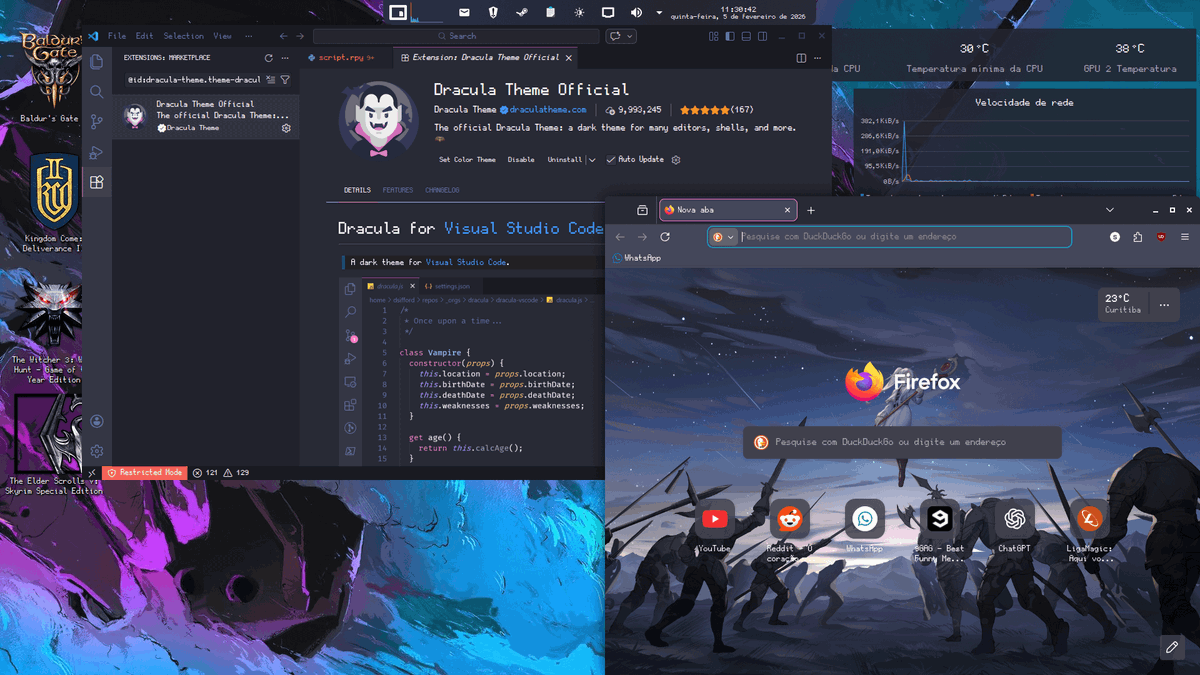Expand hidden system tray icons arrow
Image resolution: width=1200 pixels, height=675 pixels.
(x=659, y=13)
